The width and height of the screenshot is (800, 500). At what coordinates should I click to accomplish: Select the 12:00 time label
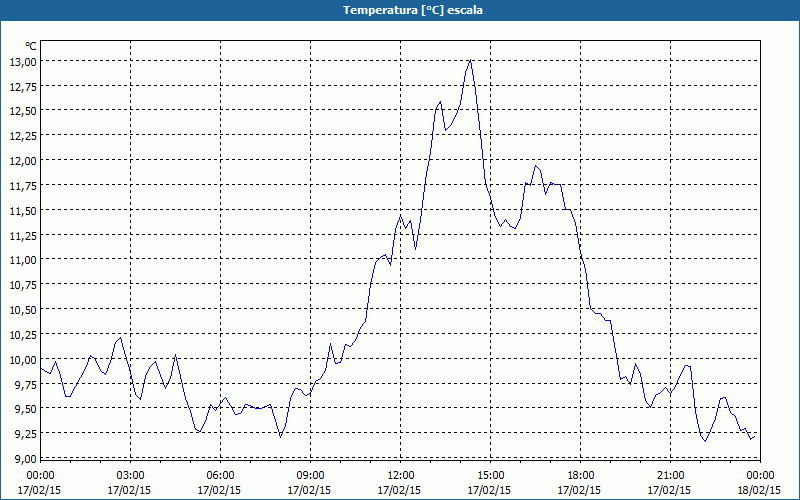coord(401,476)
